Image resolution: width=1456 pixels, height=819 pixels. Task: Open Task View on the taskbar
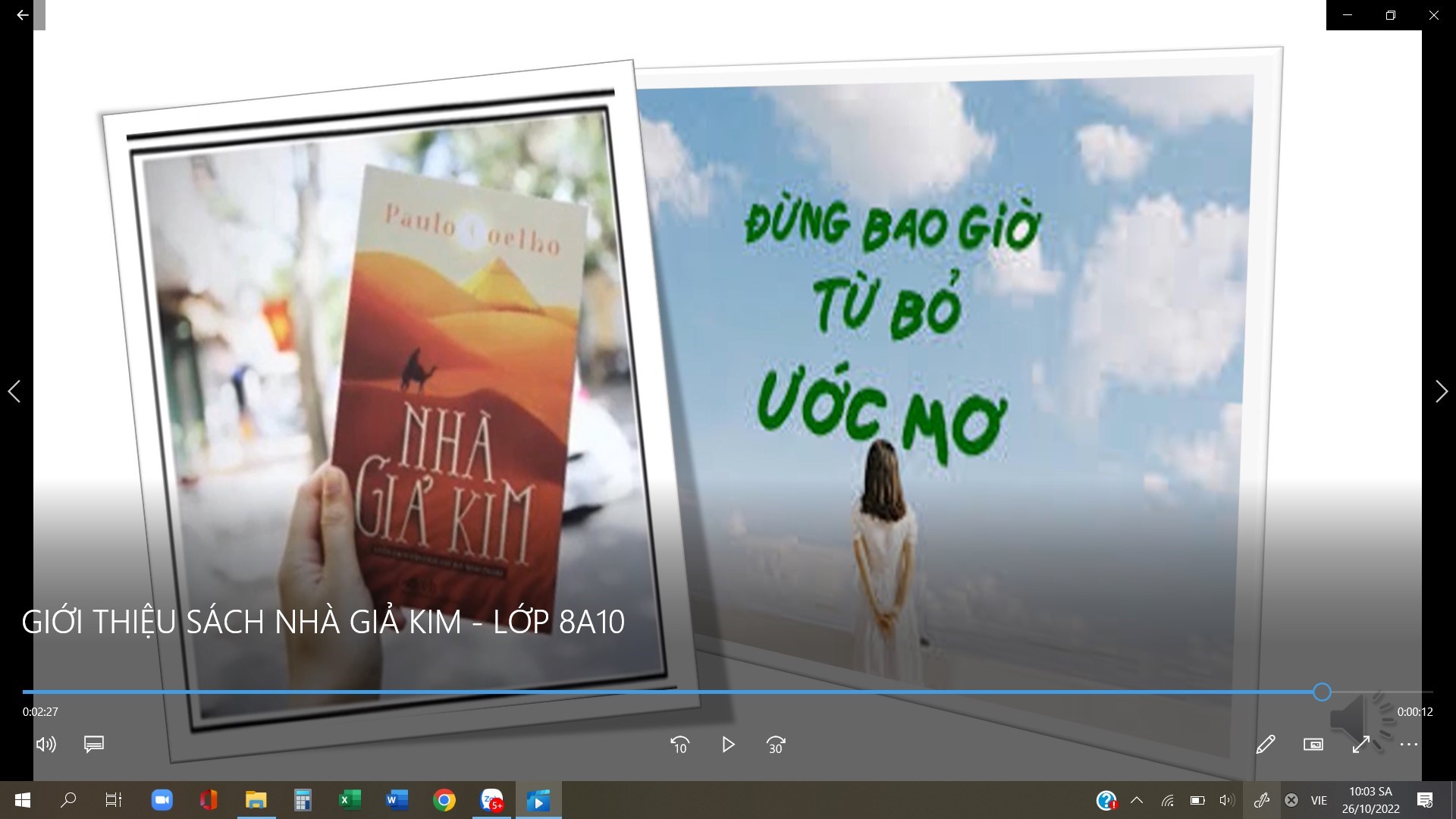pos(114,800)
